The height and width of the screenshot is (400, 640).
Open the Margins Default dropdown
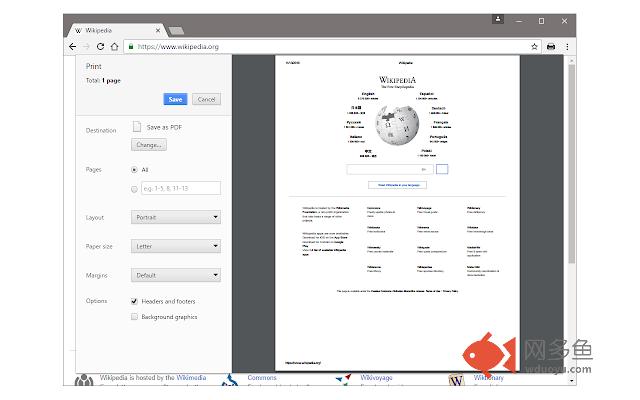176,275
